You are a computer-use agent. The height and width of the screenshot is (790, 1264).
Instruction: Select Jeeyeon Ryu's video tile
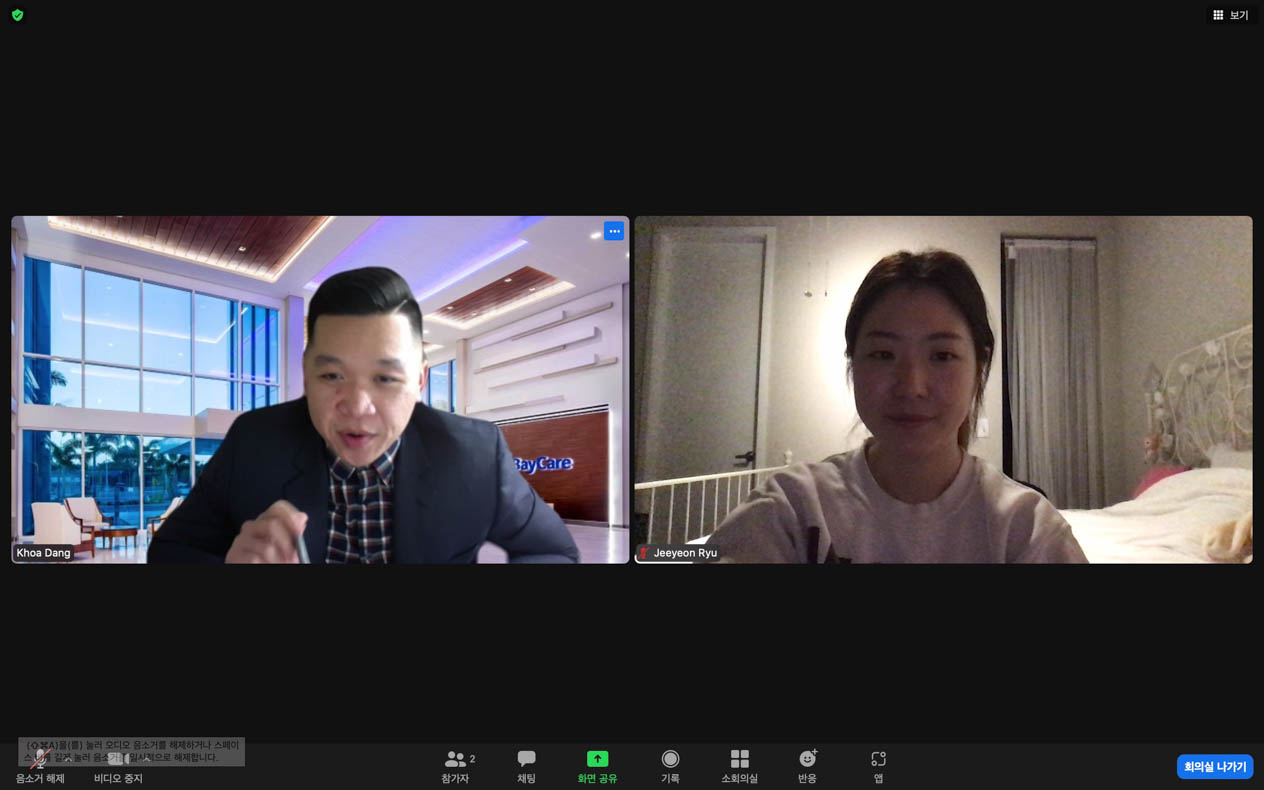(x=943, y=390)
